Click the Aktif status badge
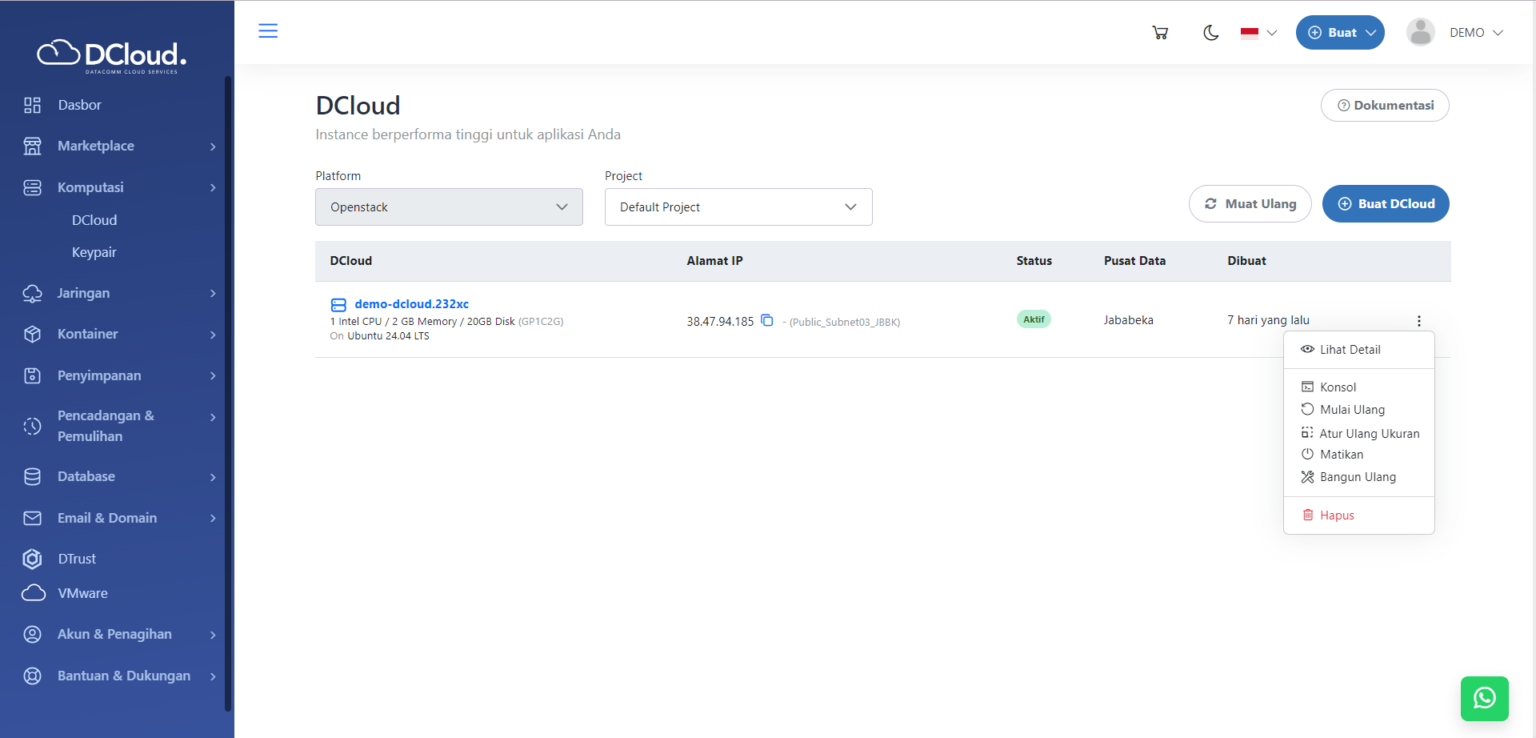The image size is (1536, 738). 1034,320
